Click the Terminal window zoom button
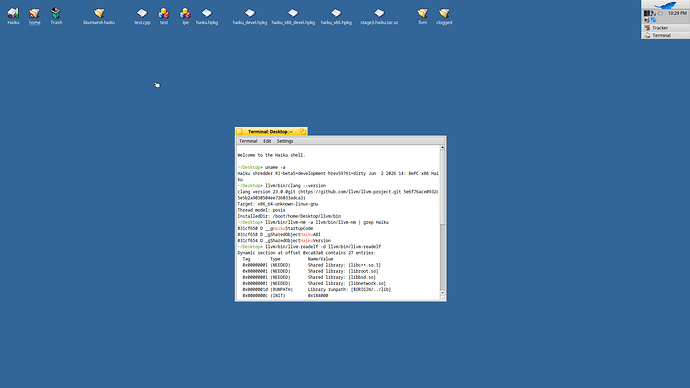Screen dimensions: 690x388 click(x=303, y=131)
